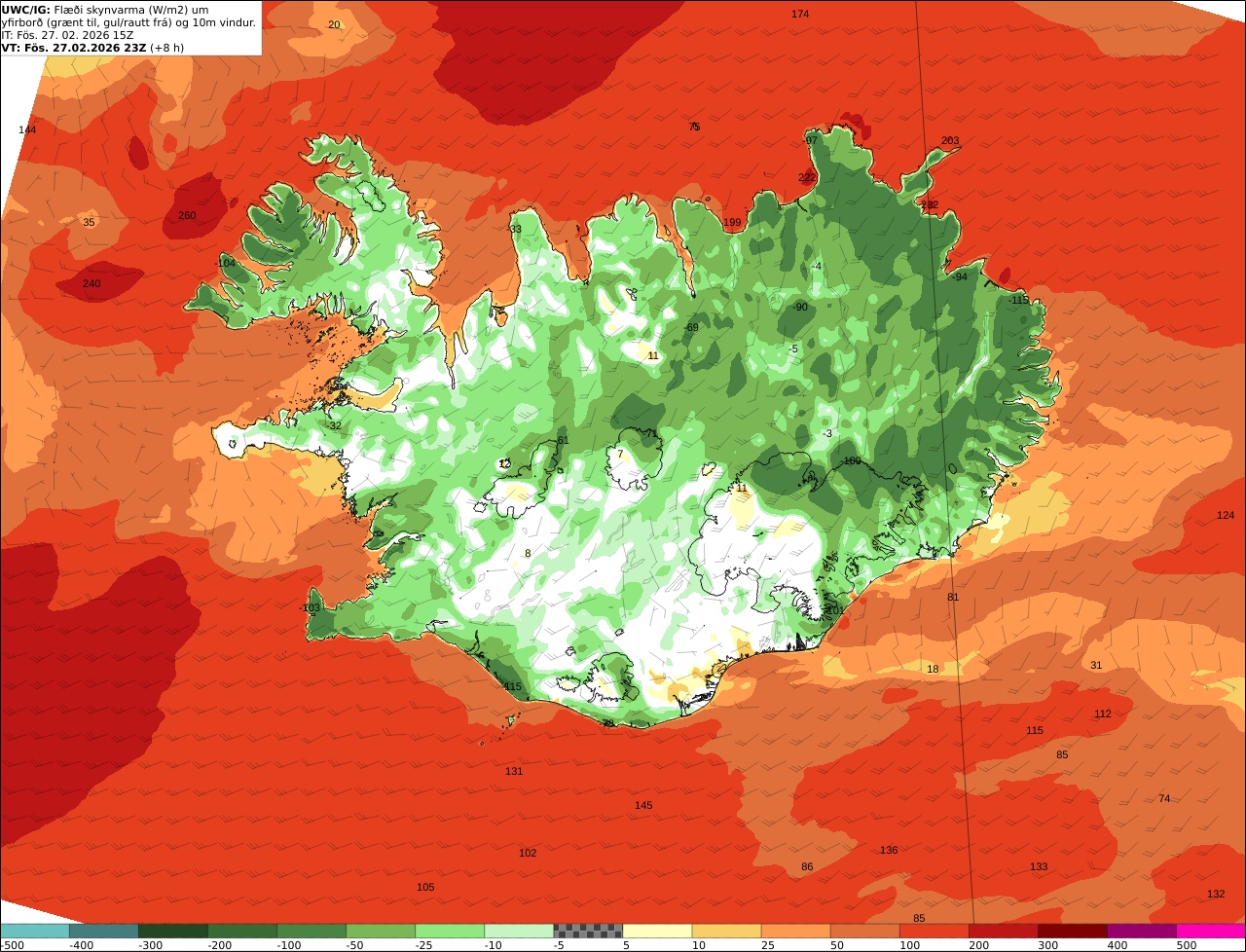The width and height of the screenshot is (1246, 952).
Task: Pick the light orange 25 to 50 swatch
Action: click(x=795, y=931)
